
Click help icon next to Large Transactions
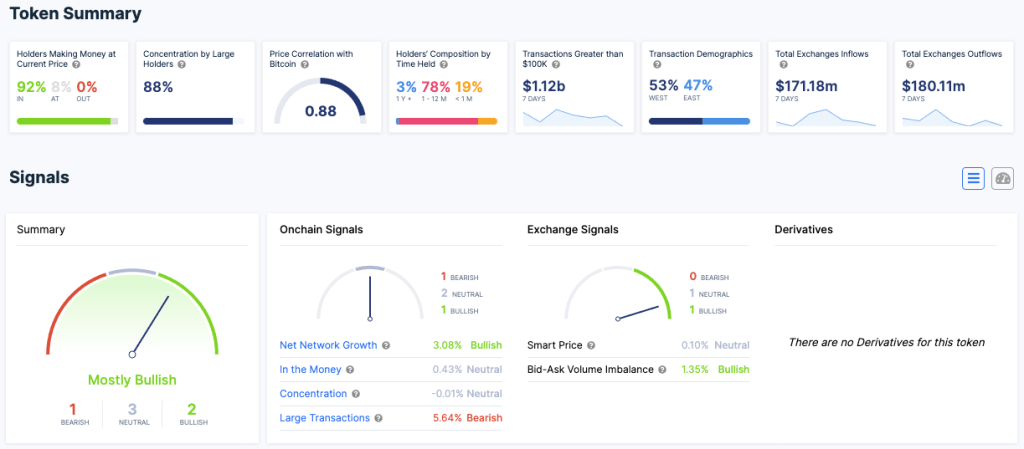pyautogui.click(x=379, y=418)
